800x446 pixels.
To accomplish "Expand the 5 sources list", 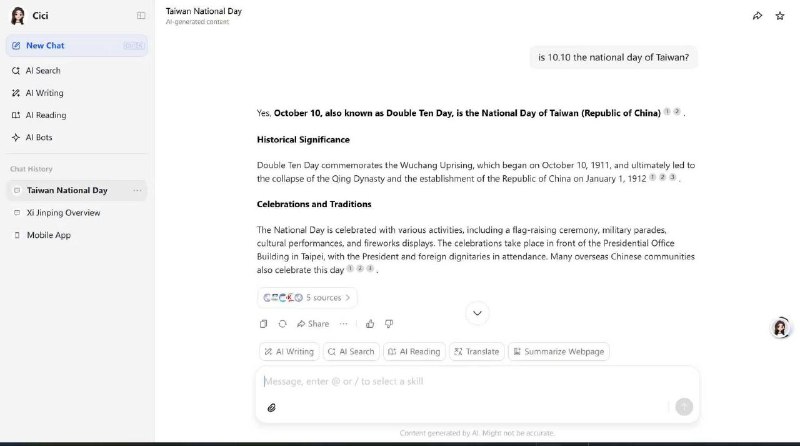I will (307, 298).
